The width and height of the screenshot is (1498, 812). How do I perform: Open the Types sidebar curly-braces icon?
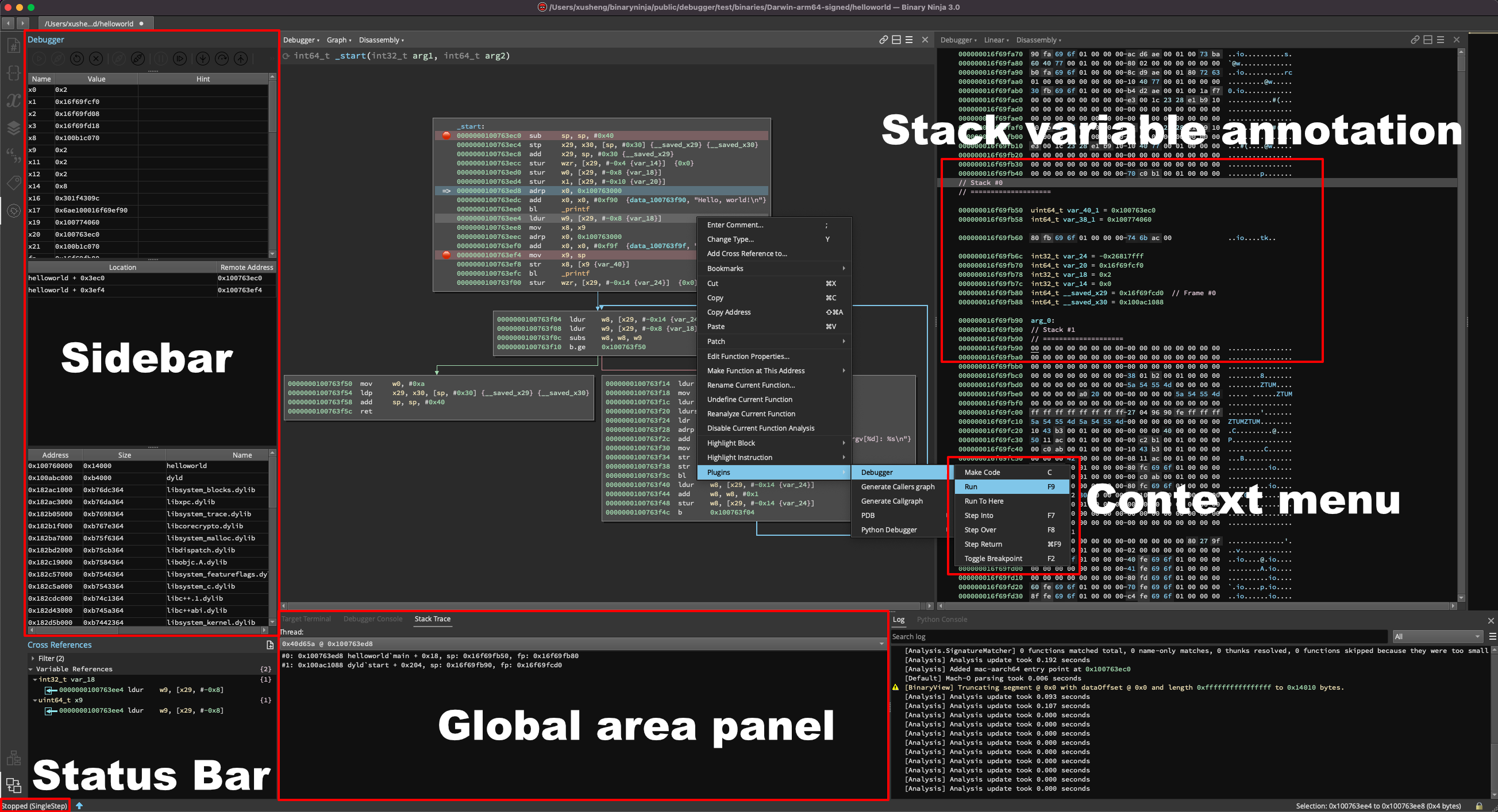tap(13, 73)
